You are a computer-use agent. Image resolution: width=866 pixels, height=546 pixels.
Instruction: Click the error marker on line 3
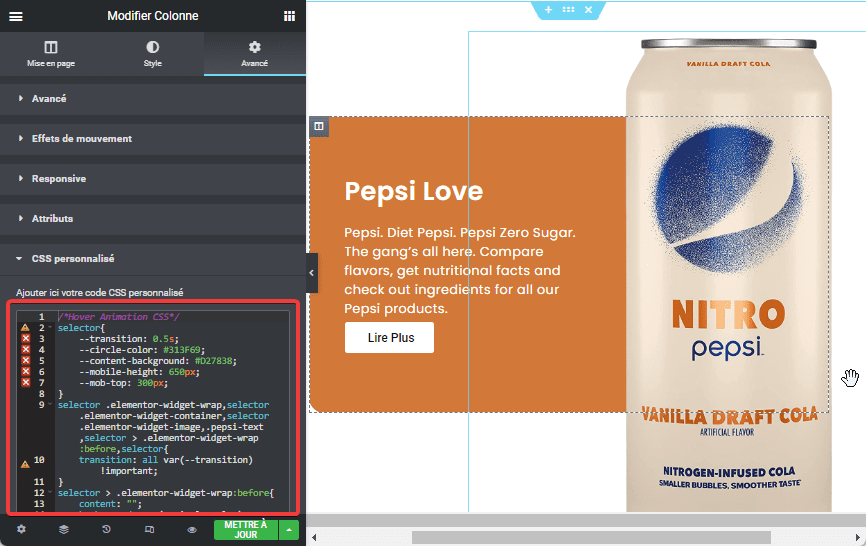tap(25, 338)
